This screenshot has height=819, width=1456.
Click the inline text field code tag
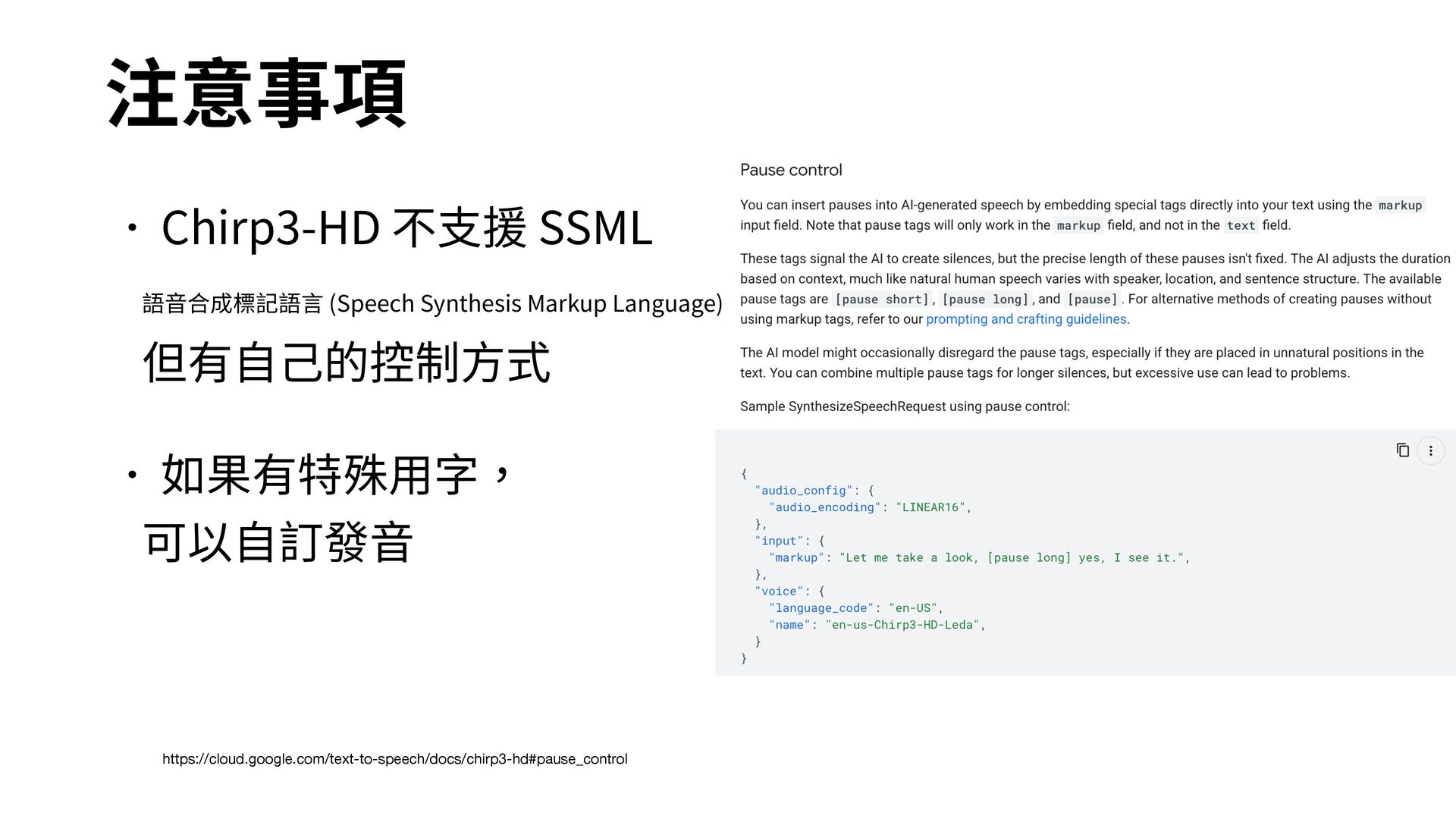point(1241,225)
